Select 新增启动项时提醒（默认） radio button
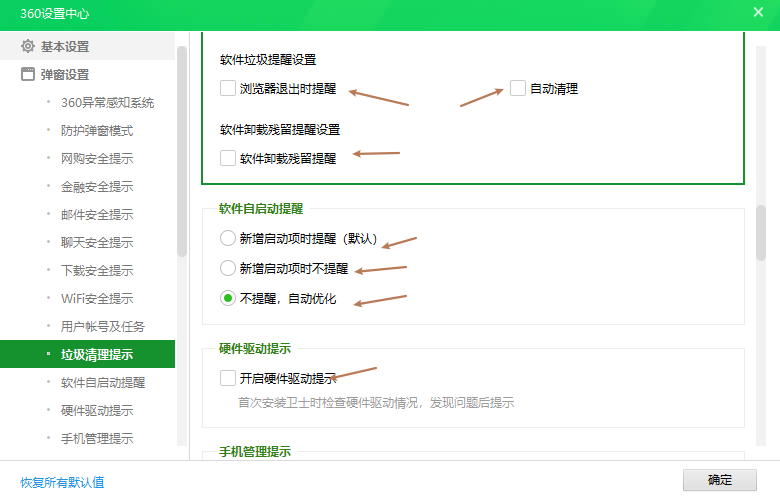Viewport: 780px width, 500px height. 228,238
